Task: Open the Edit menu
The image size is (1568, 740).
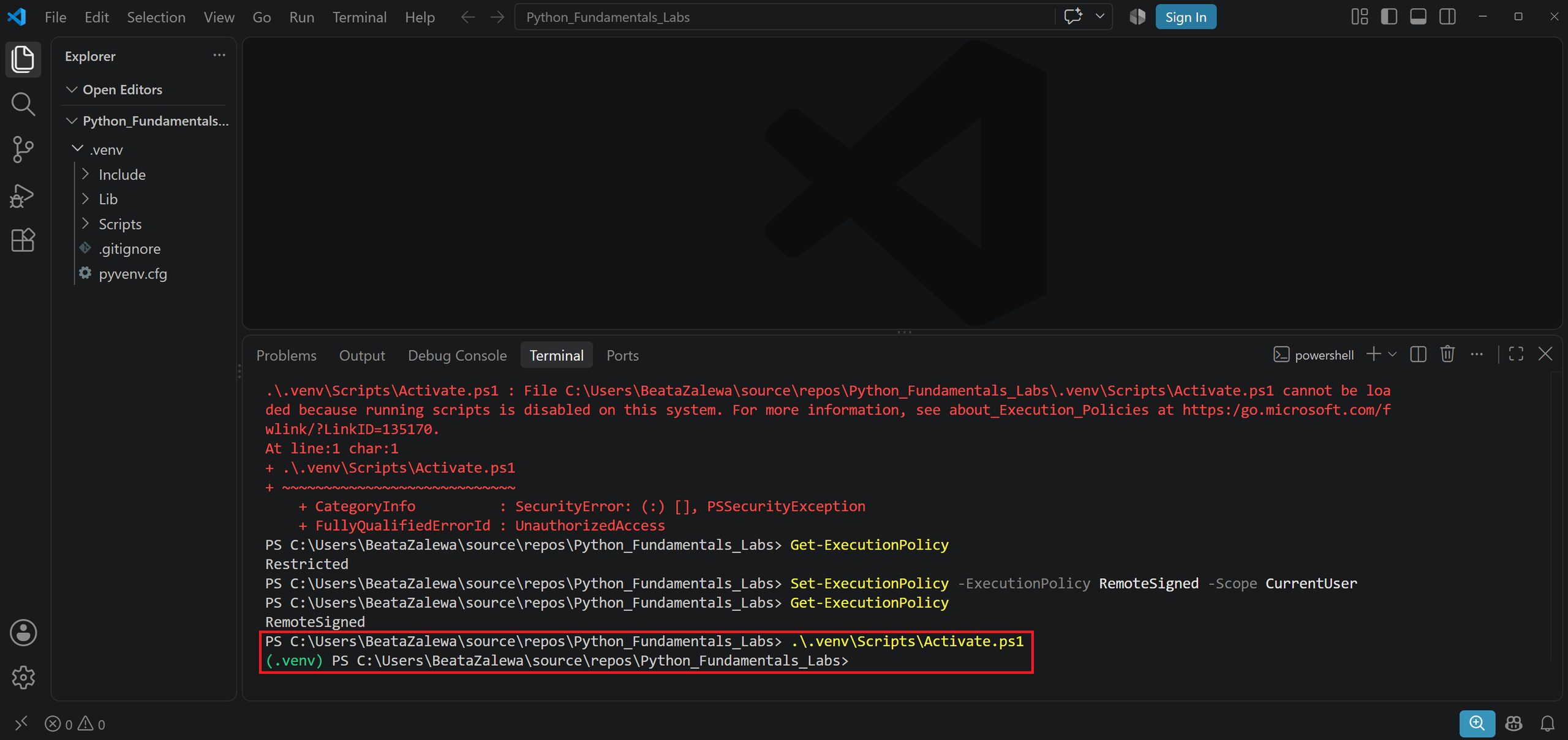Action: 97,17
